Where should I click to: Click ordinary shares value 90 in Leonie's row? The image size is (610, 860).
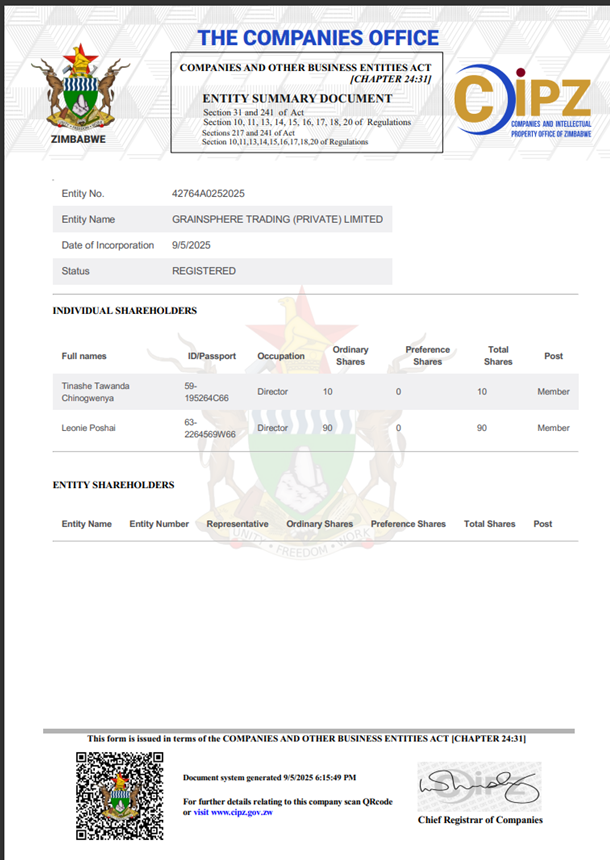[x=327, y=428]
